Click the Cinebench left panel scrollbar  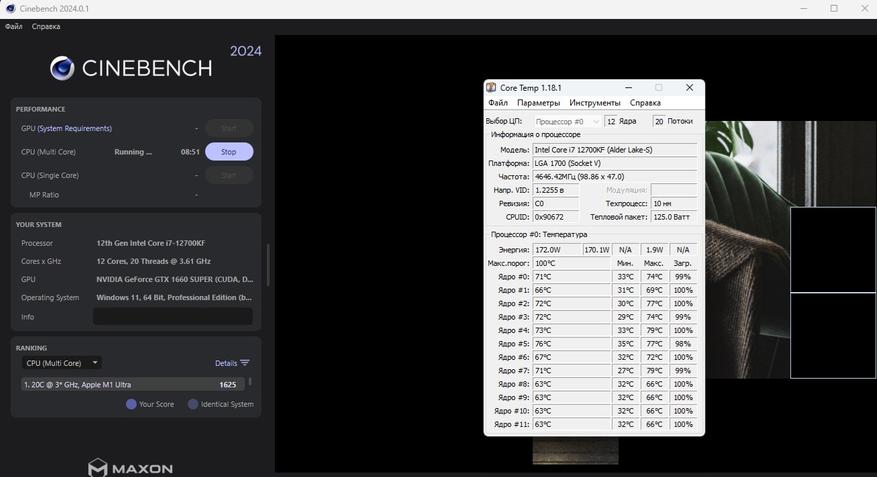(268, 265)
